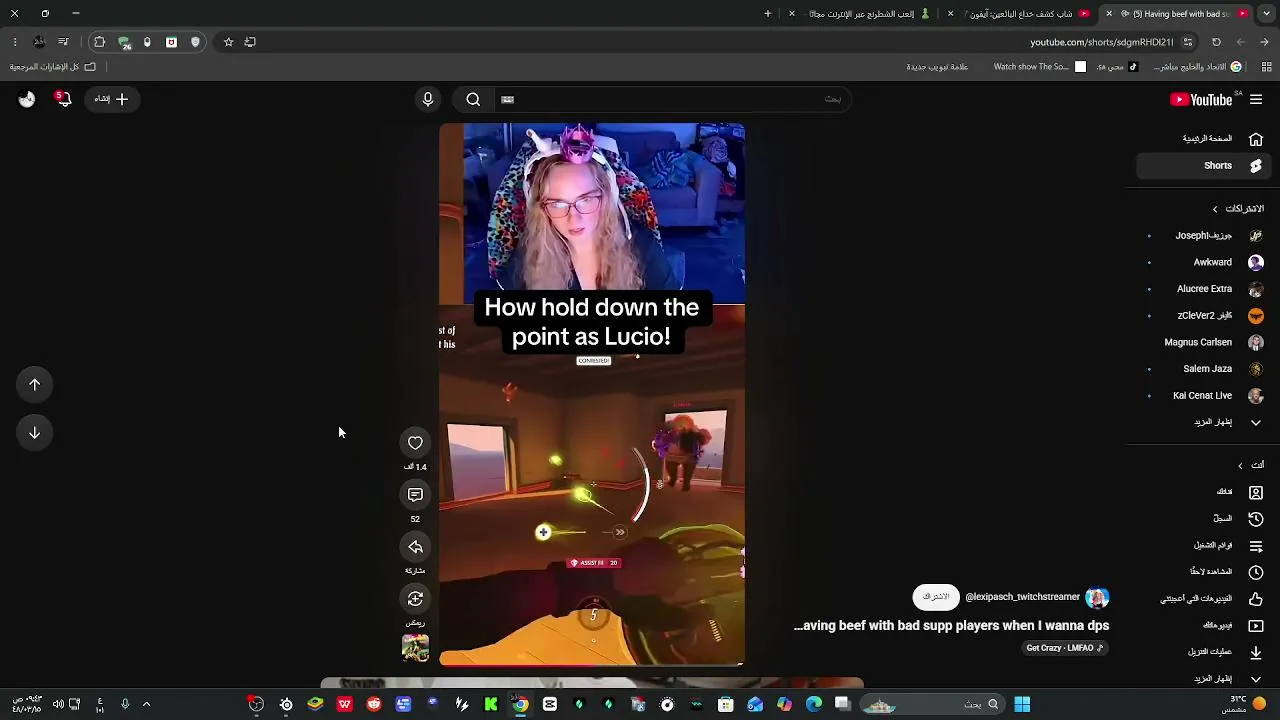Go to the YouTube home logo
The height and width of the screenshot is (720, 1280).
pos(1201,99)
